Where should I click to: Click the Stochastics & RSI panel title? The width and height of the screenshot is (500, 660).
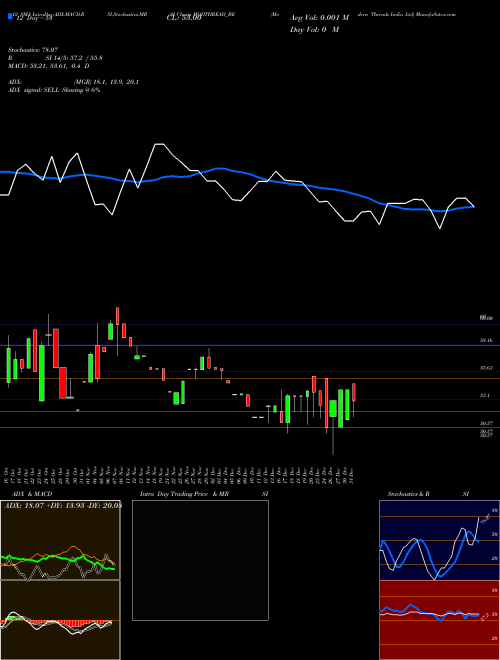pyautogui.click(x=428, y=494)
